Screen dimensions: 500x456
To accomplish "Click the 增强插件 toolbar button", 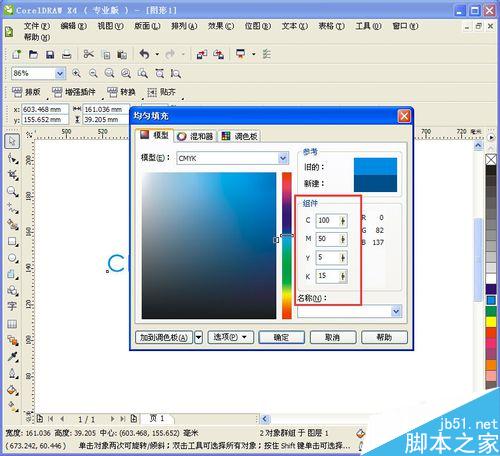I will [x=74, y=92].
